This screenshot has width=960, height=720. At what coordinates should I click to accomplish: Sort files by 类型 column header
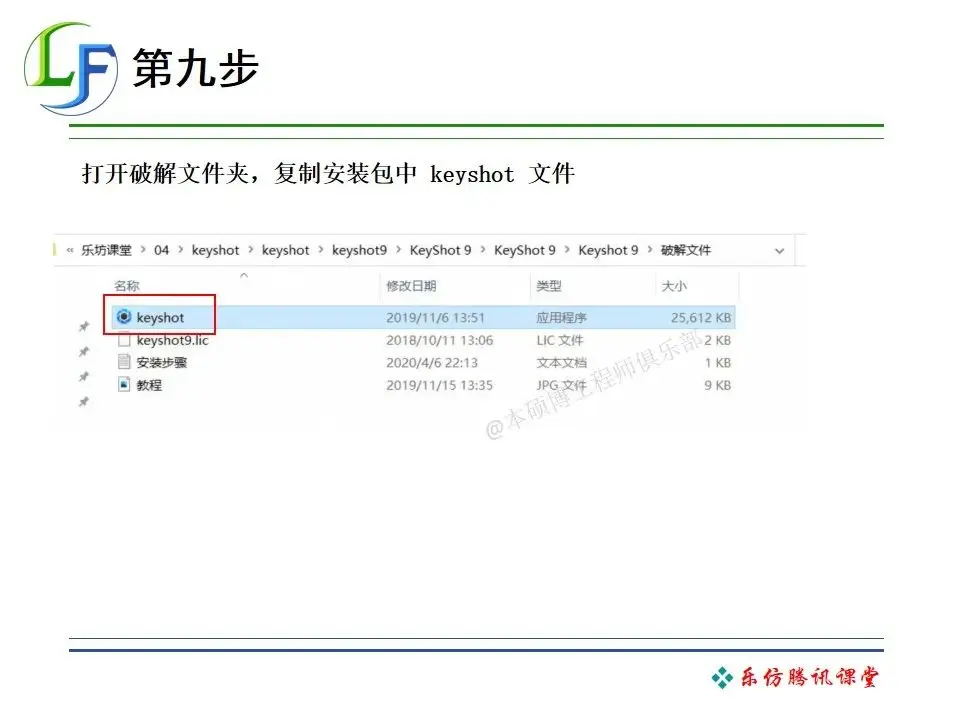point(549,286)
